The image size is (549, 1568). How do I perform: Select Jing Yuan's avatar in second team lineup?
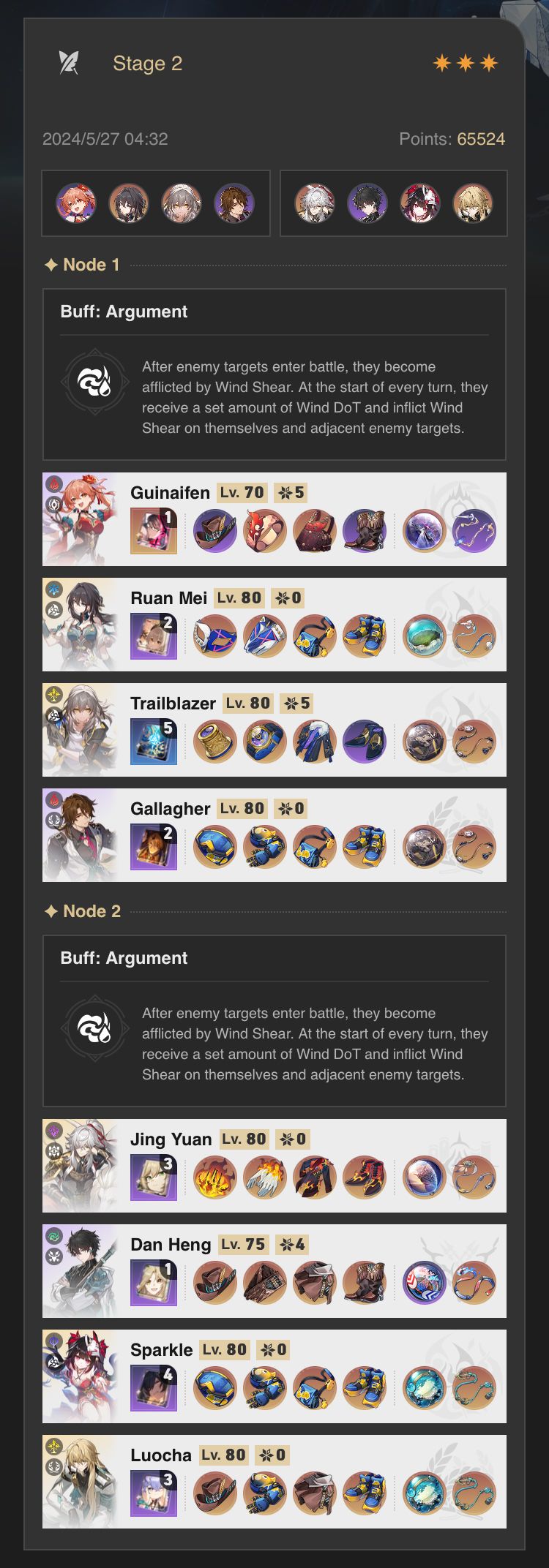tap(315, 203)
